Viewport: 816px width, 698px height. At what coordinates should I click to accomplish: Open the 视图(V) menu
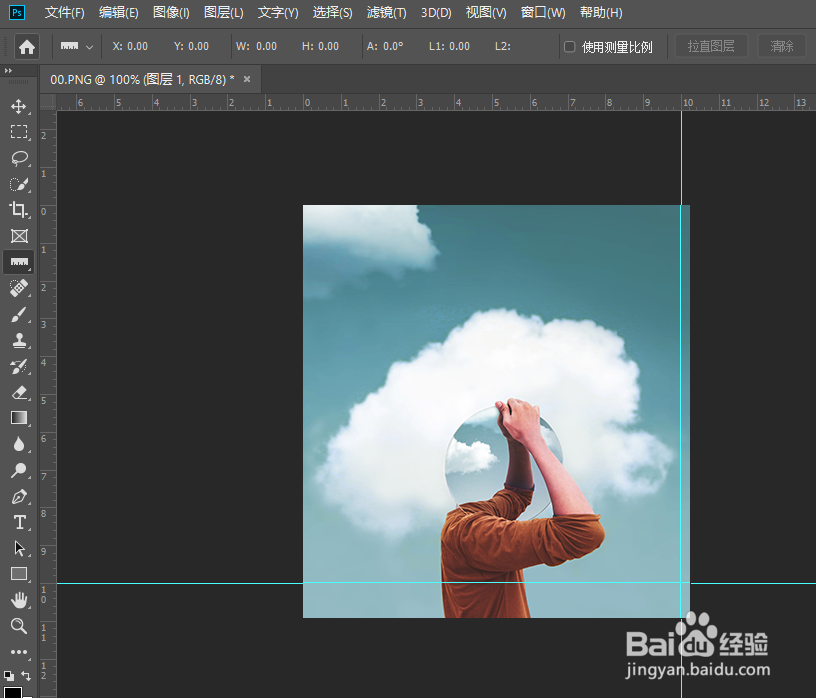(x=486, y=12)
